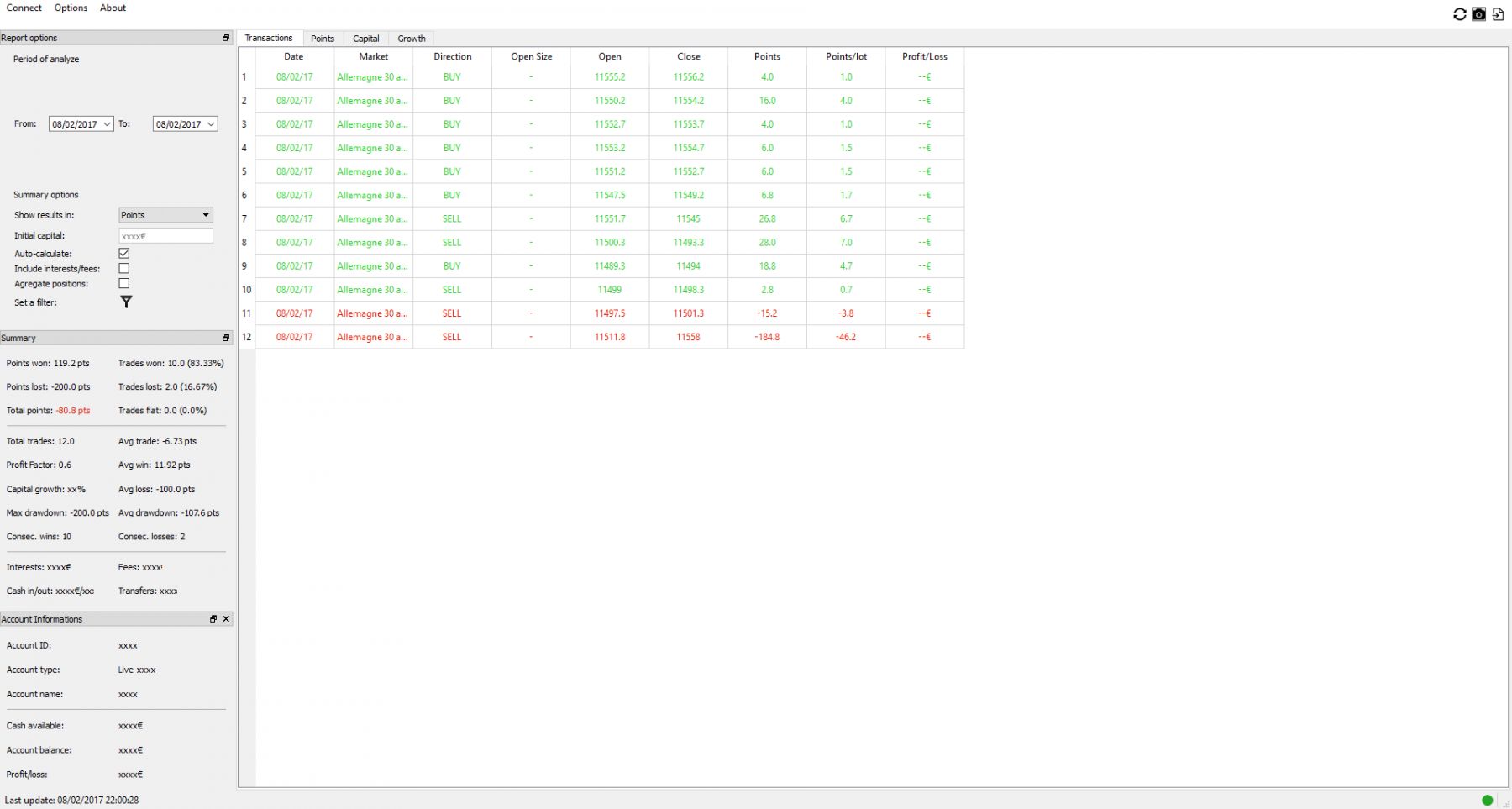Image resolution: width=1512 pixels, height=809 pixels.
Task: Undock the Account Informations panel
Action: [x=213, y=619]
